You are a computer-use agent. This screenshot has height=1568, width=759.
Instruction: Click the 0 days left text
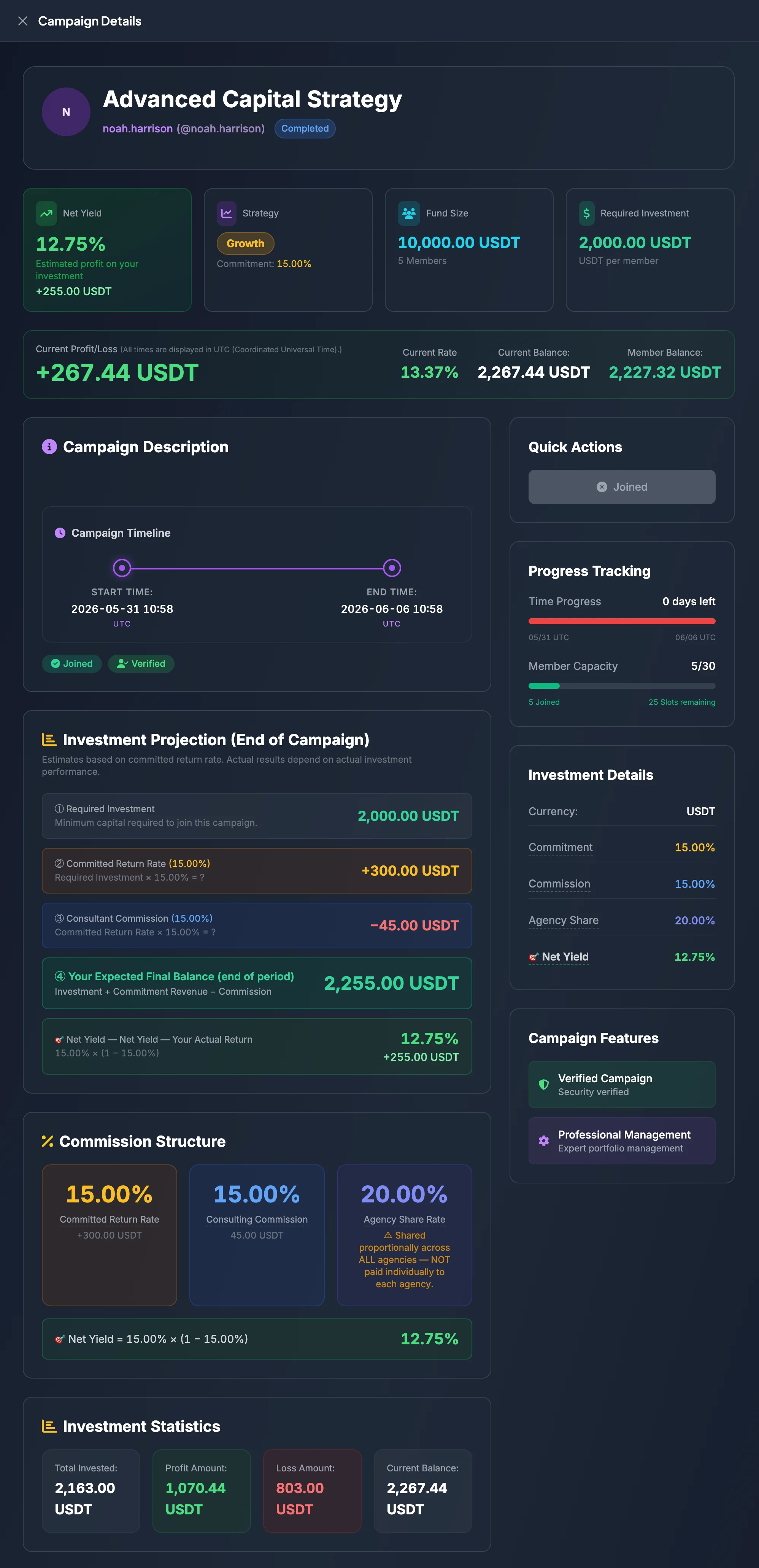[x=689, y=601]
